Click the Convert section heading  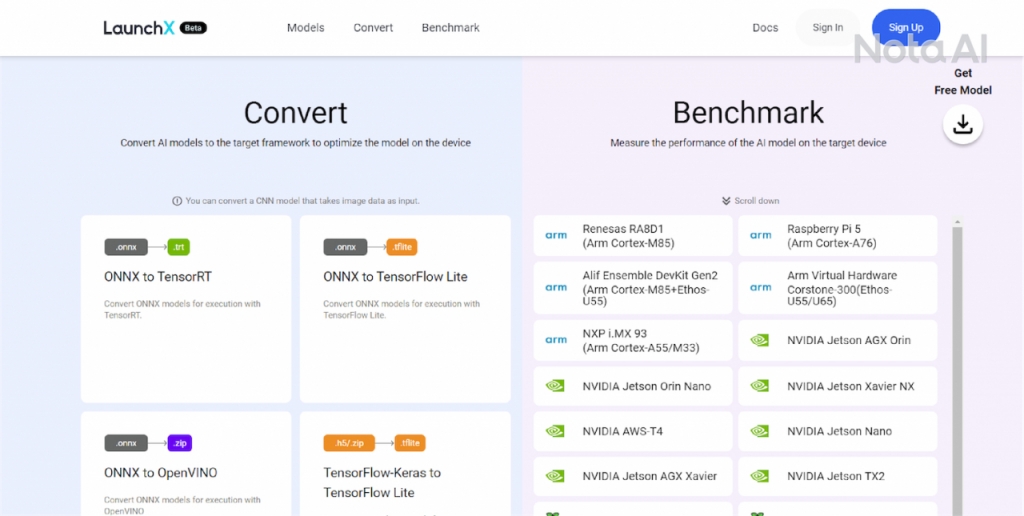tap(295, 113)
